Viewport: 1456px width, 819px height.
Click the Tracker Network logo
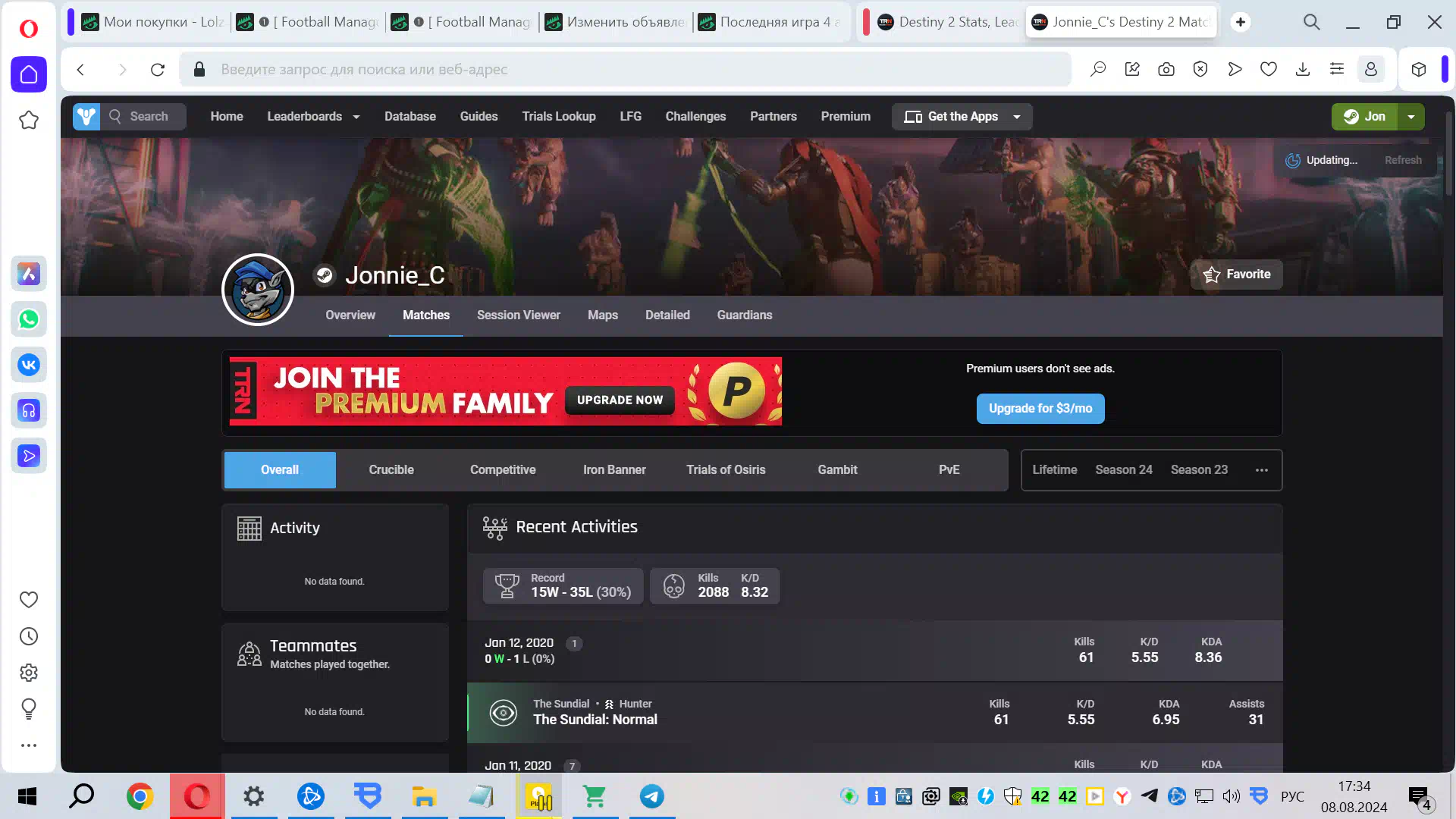pos(86,117)
